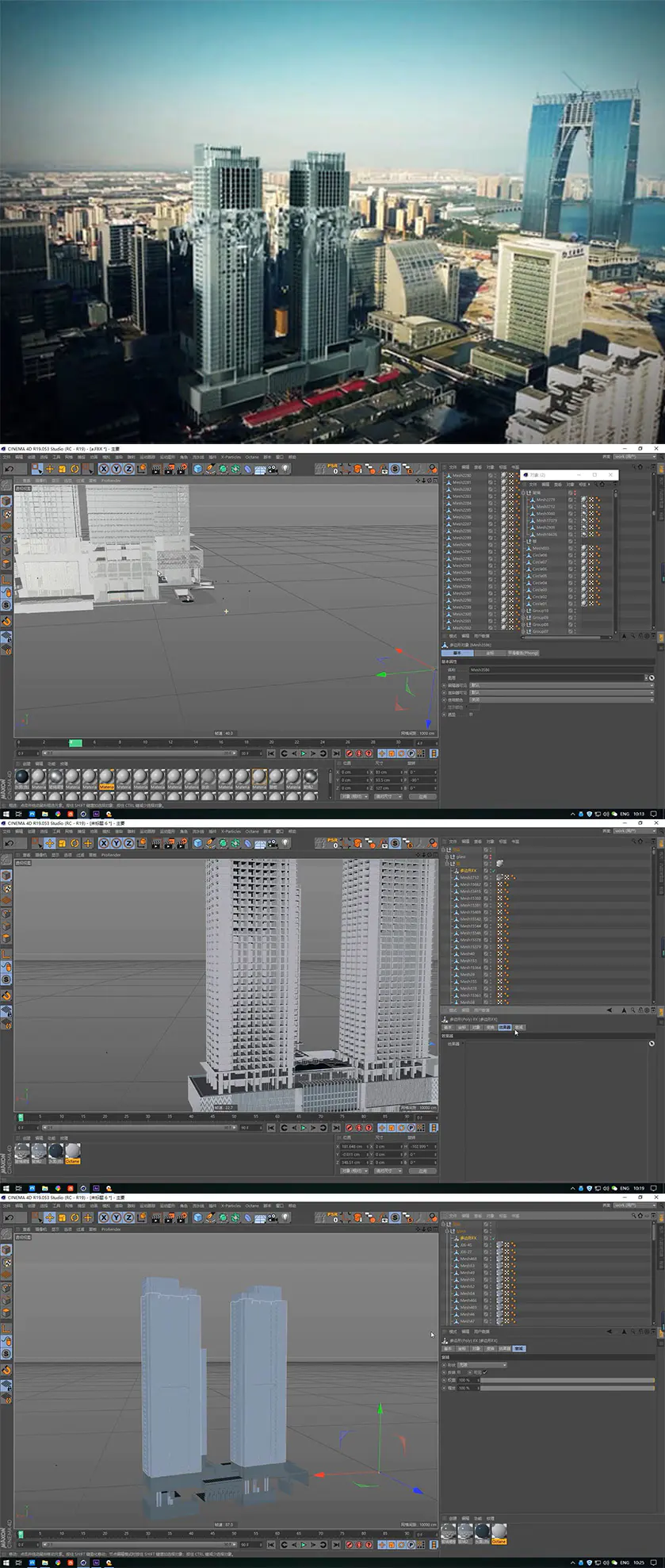Viewport: 665px width, 1568px height.
Task: Select Octane material in 10:19 window
Action: [72, 1153]
